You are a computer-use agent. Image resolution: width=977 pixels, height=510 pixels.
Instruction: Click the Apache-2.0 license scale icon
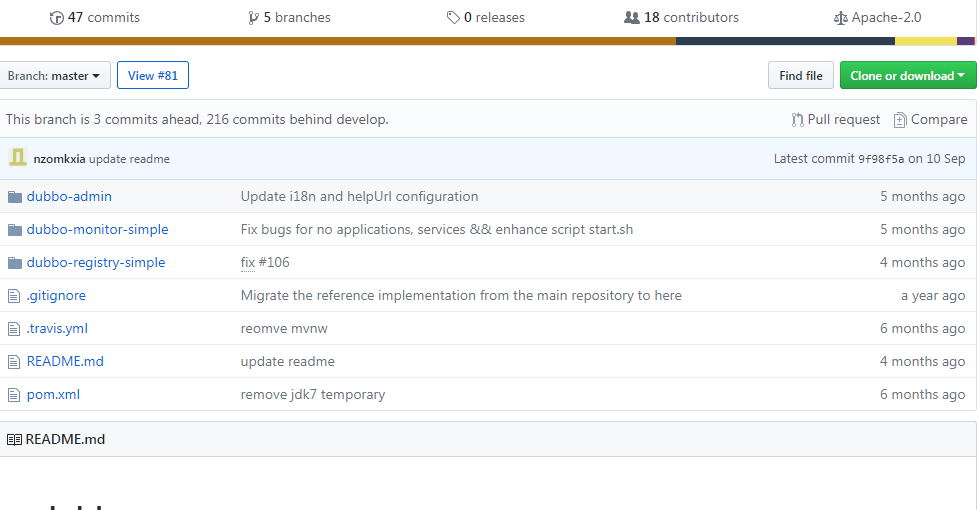(841, 18)
